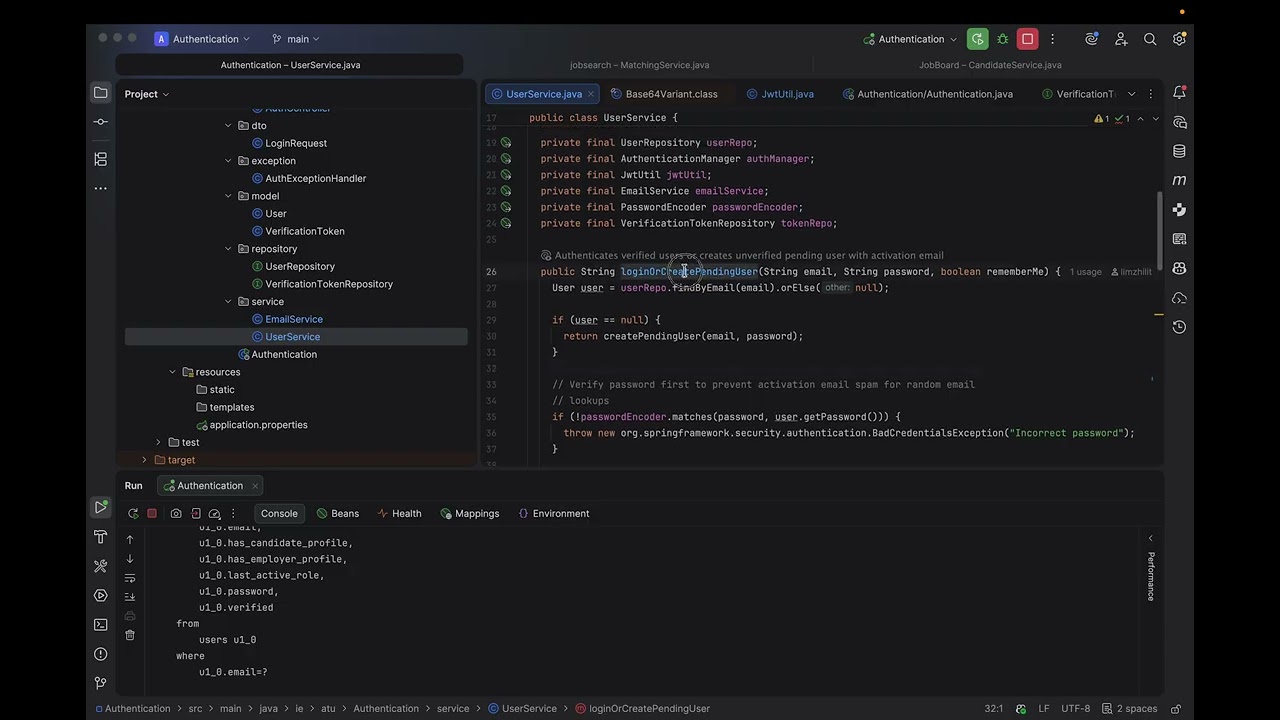Open the Maven tool window
Screen dimensions: 1280x720
click(1179, 180)
